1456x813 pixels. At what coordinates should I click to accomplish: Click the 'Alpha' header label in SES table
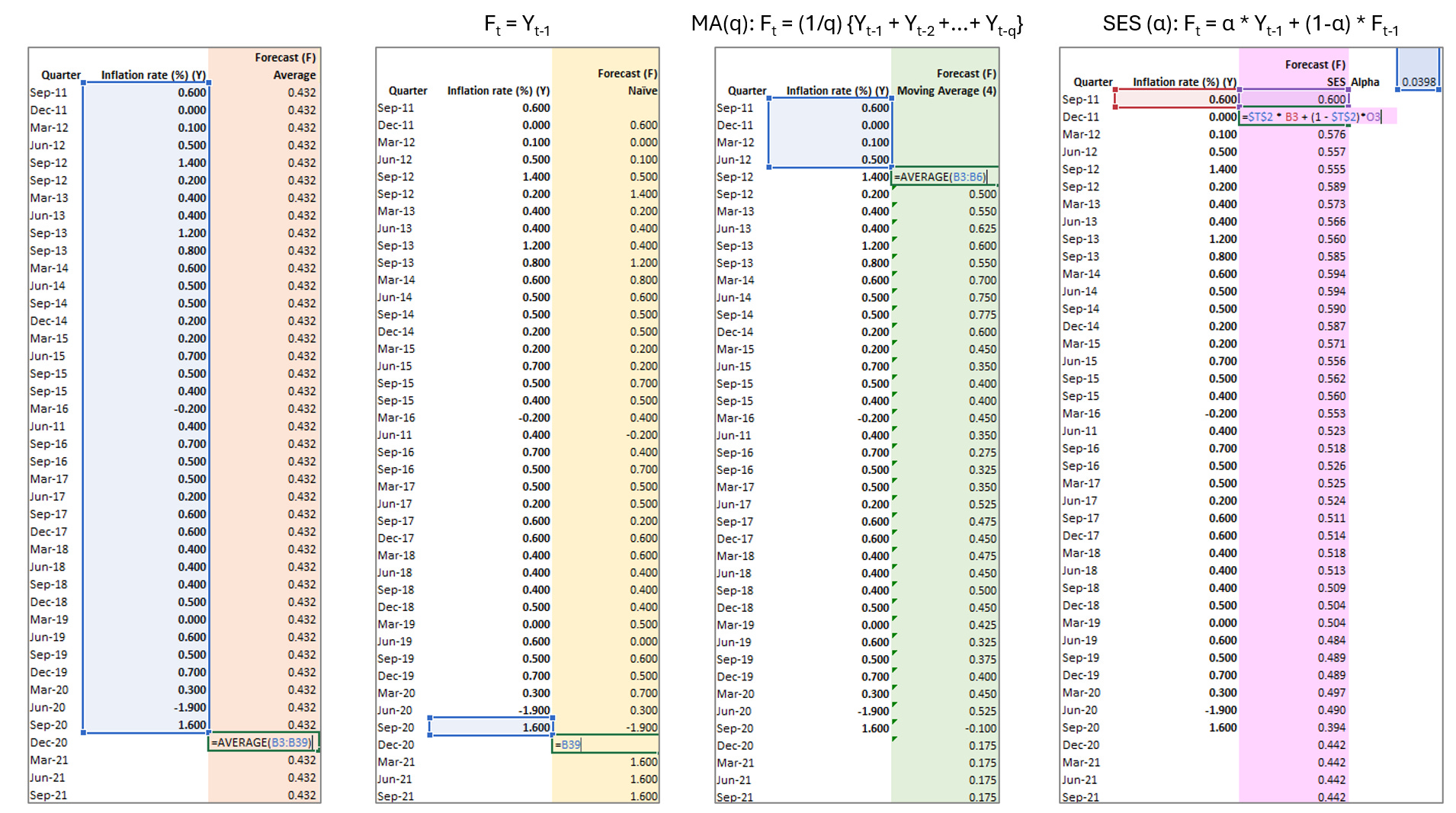click(x=1365, y=82)
